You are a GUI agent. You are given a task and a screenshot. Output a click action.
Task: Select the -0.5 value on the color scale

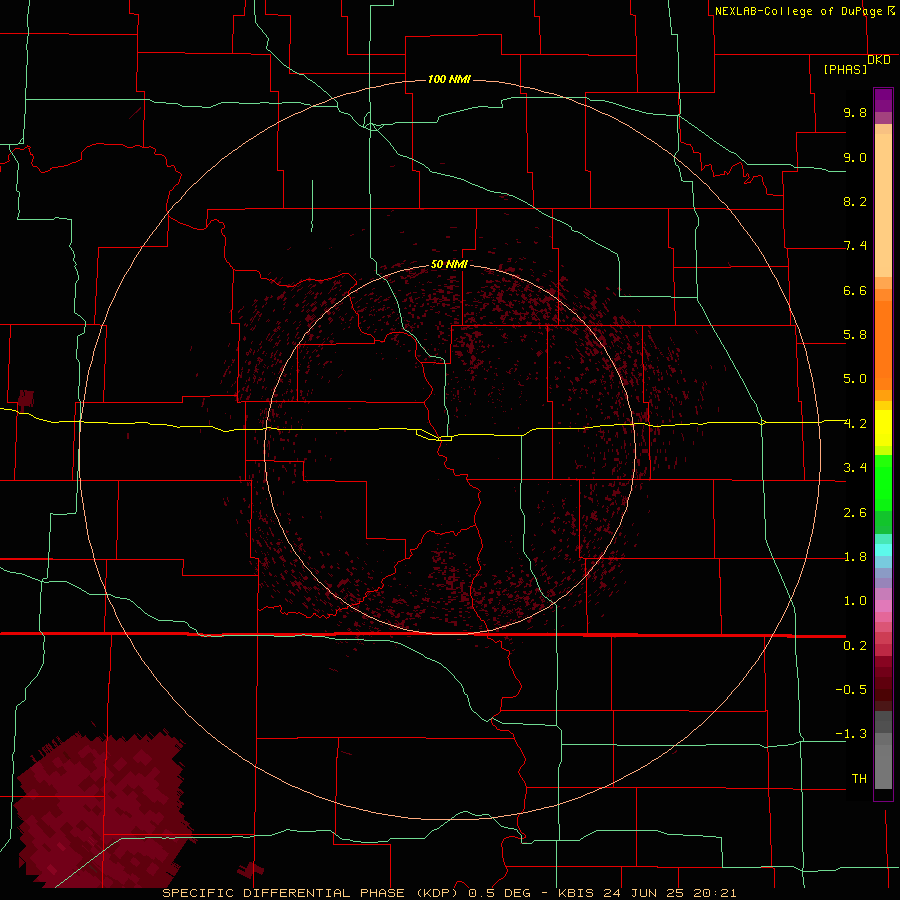point(851,690)
